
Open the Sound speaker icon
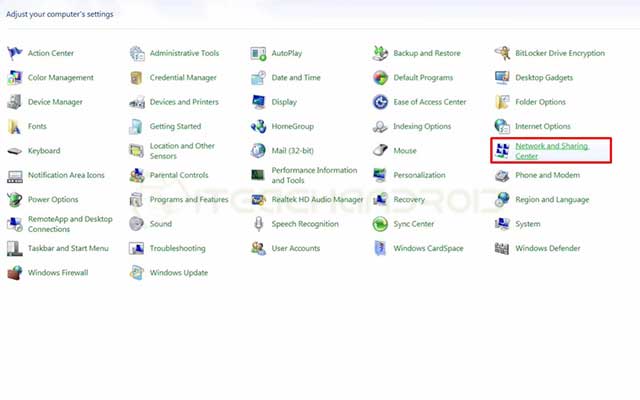pos(137,224)
